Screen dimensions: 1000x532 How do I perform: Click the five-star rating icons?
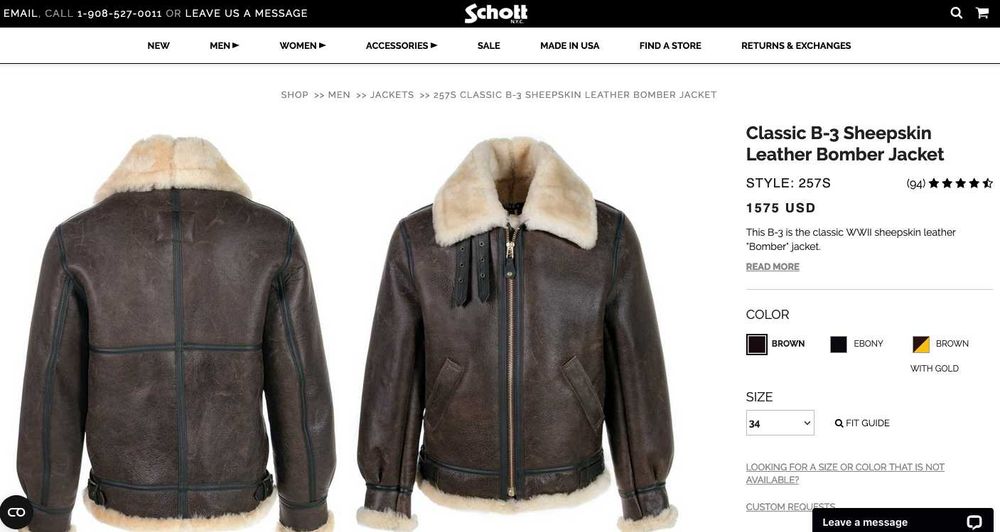tap(960, 184)
